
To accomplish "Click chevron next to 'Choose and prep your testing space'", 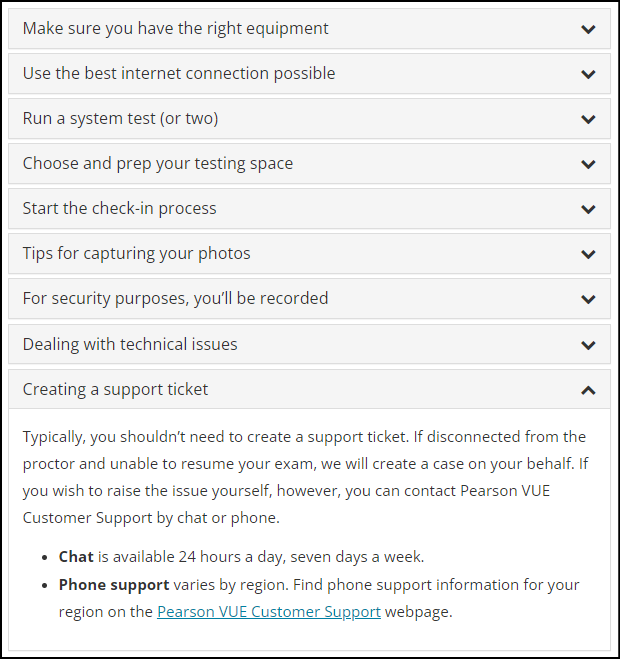I will 588,164.
